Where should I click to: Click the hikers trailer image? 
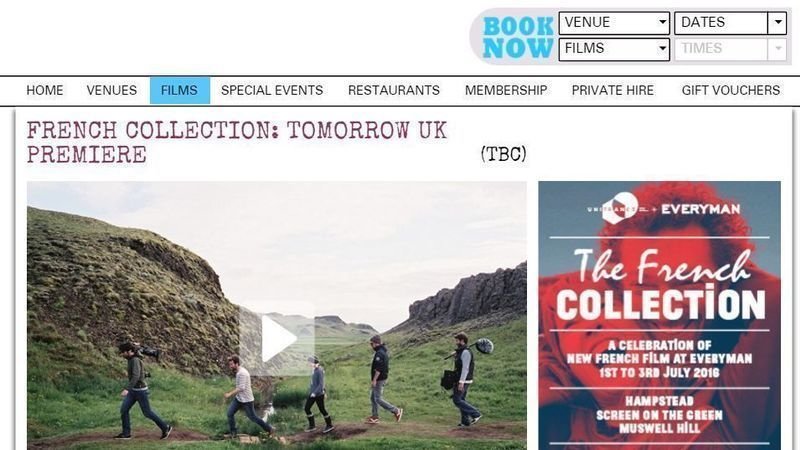click(x=277, y=315)
